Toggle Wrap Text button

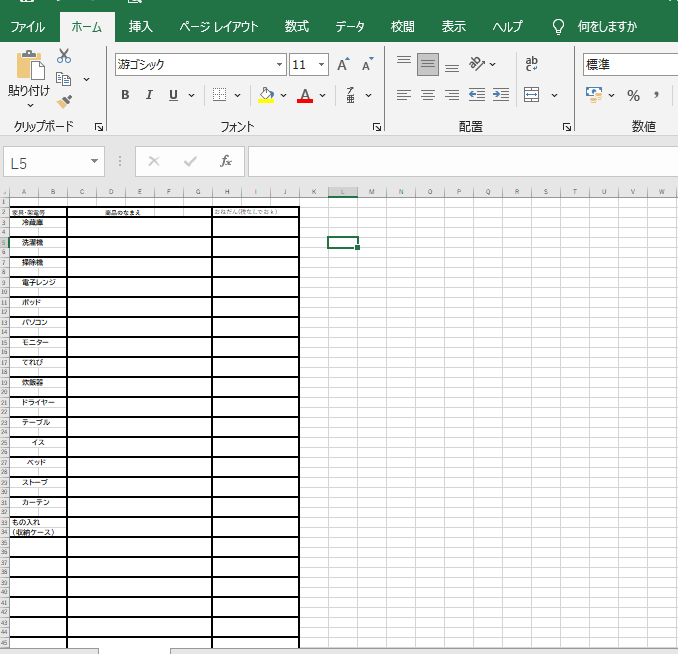point(532,65)
